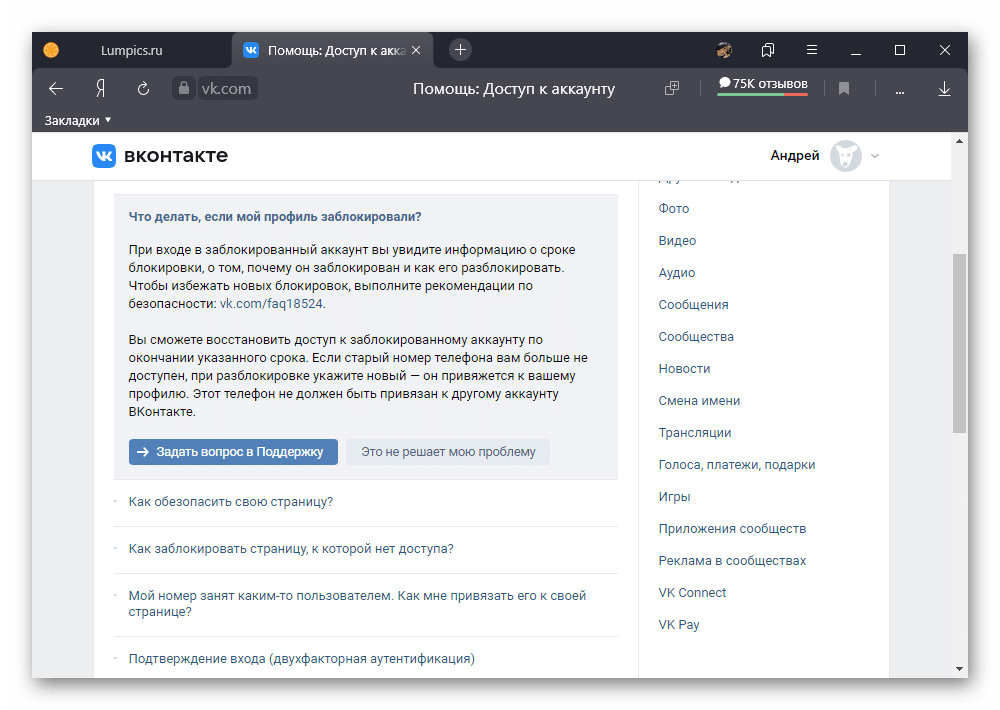Open the VK Connect help category

[x=692, y=593]
